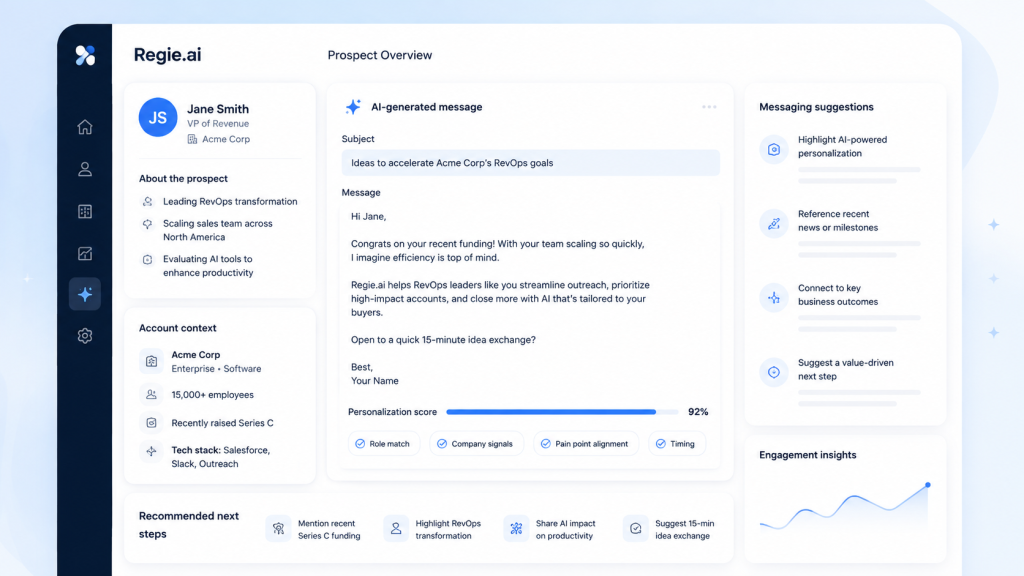Click the Messaging suggestions heading
This screenshot has width=1024, height=576.
point(816,107)
